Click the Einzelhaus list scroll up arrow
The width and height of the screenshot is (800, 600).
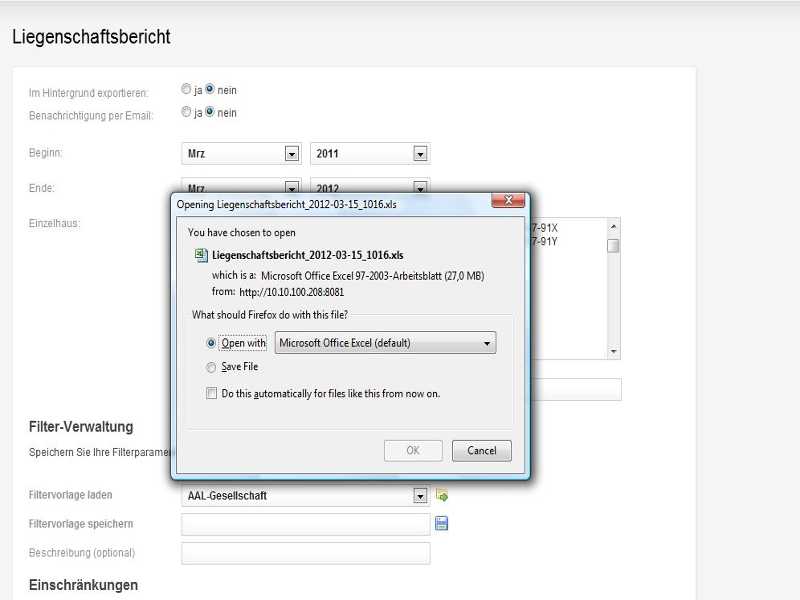(613, 226)
